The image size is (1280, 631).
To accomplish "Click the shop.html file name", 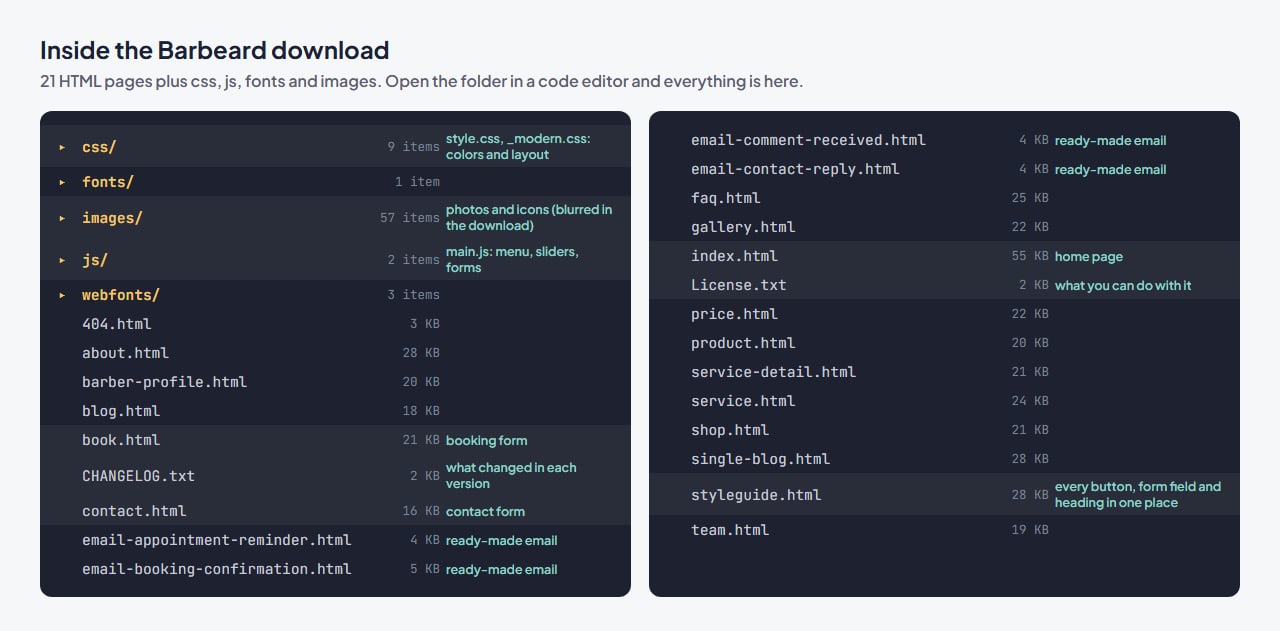I will coord(730,430).
